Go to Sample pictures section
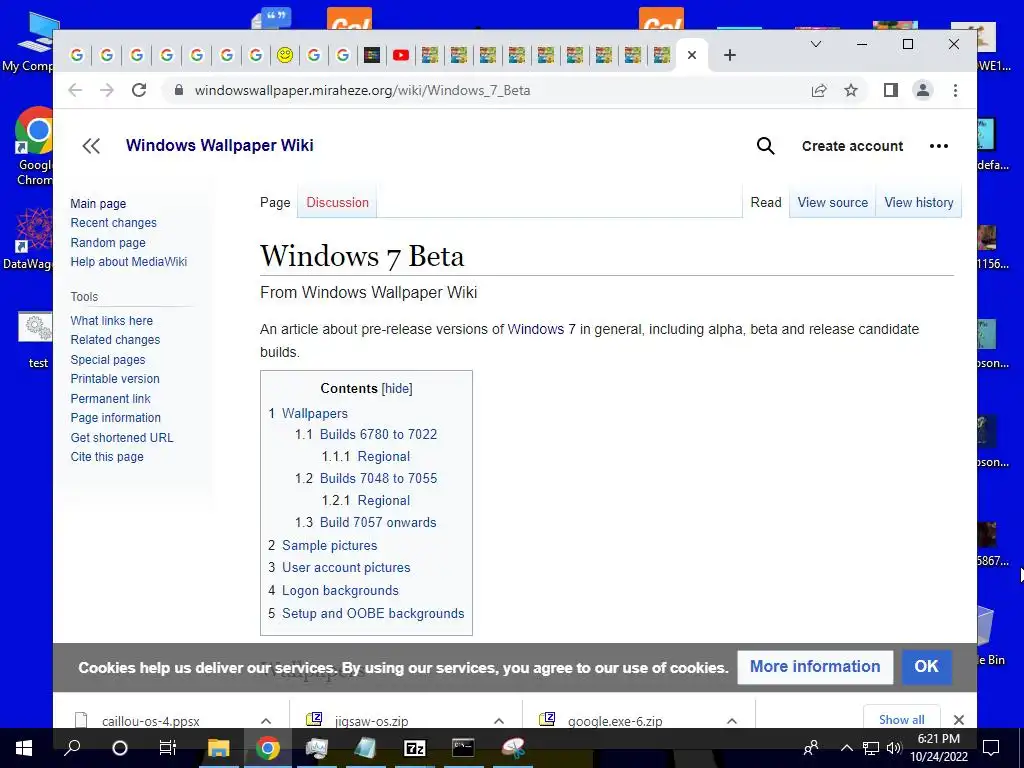This screenshot has width=1024, height=768. coord(329,545)
